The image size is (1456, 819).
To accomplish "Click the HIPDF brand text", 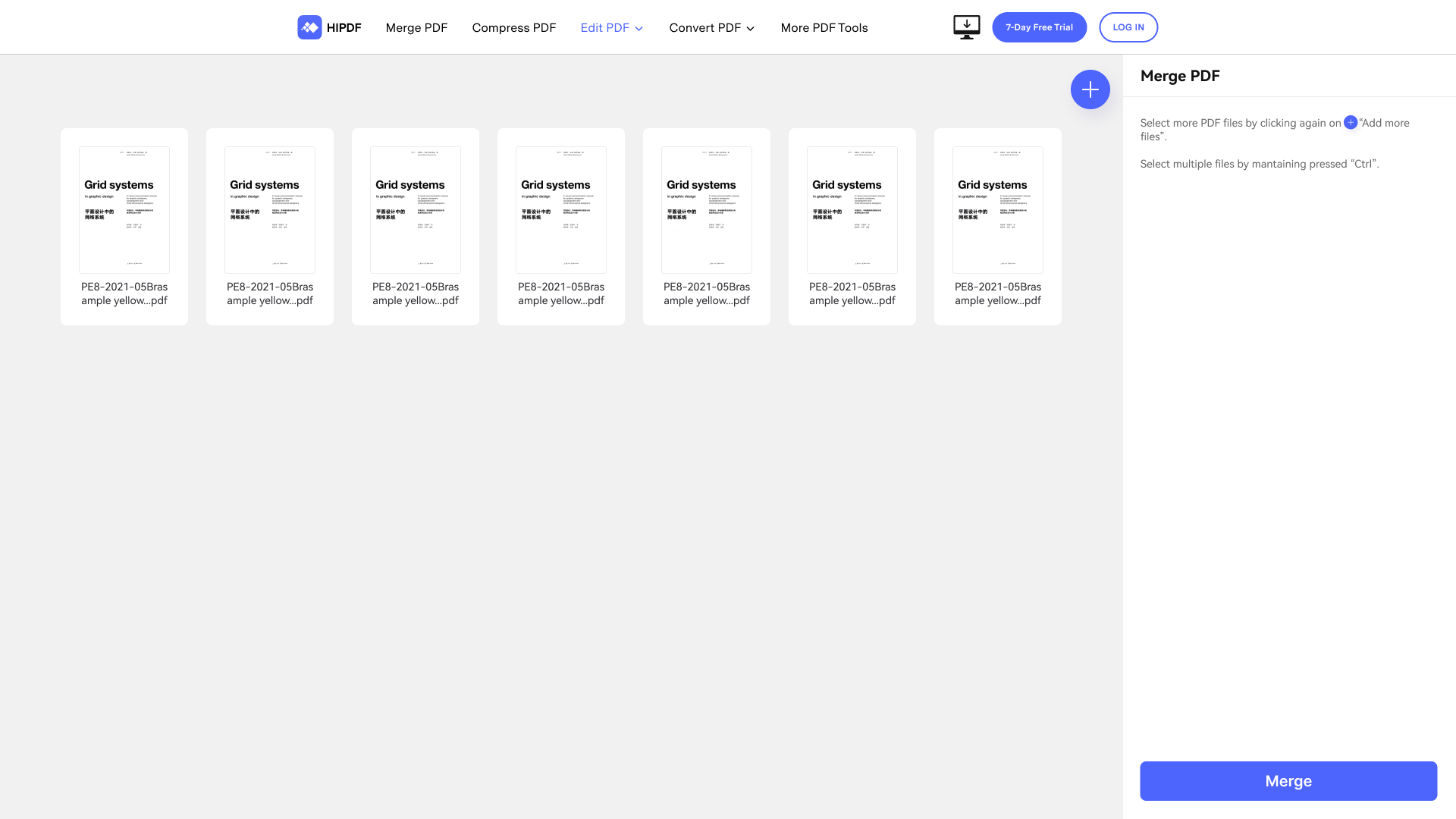I will [344, 27].
